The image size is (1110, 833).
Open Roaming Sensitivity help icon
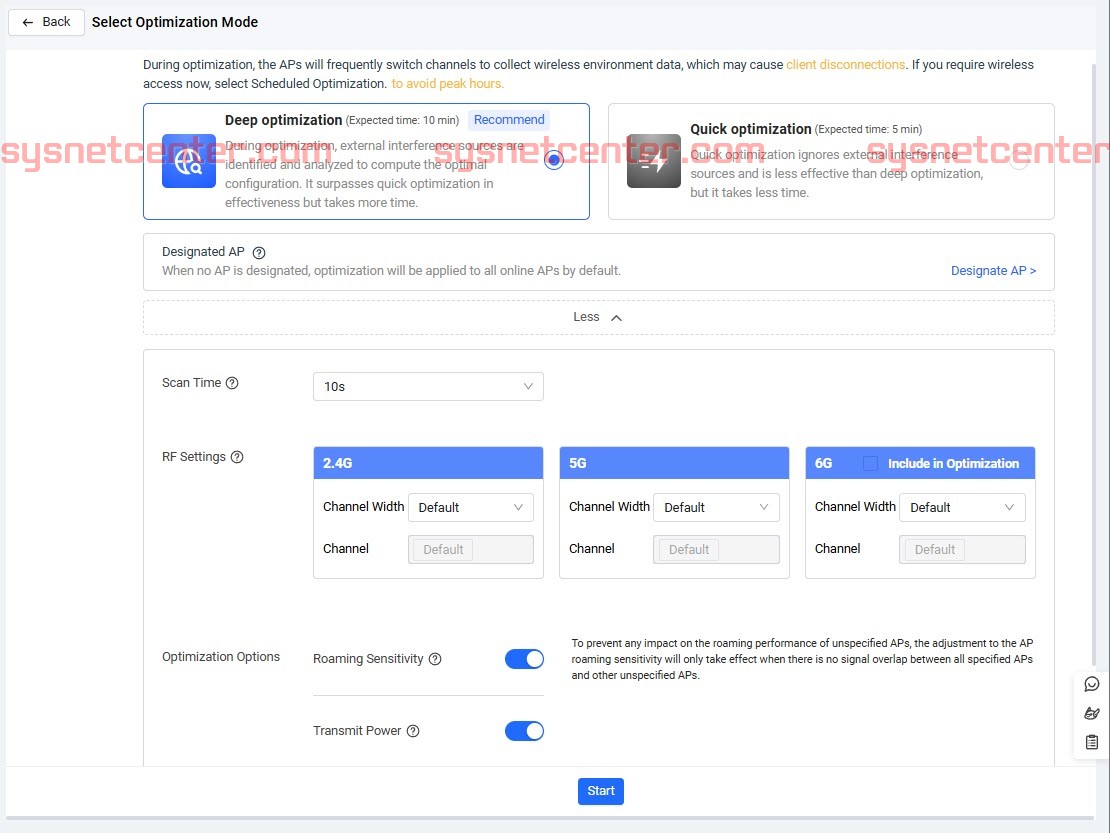[x=435, y=659]
